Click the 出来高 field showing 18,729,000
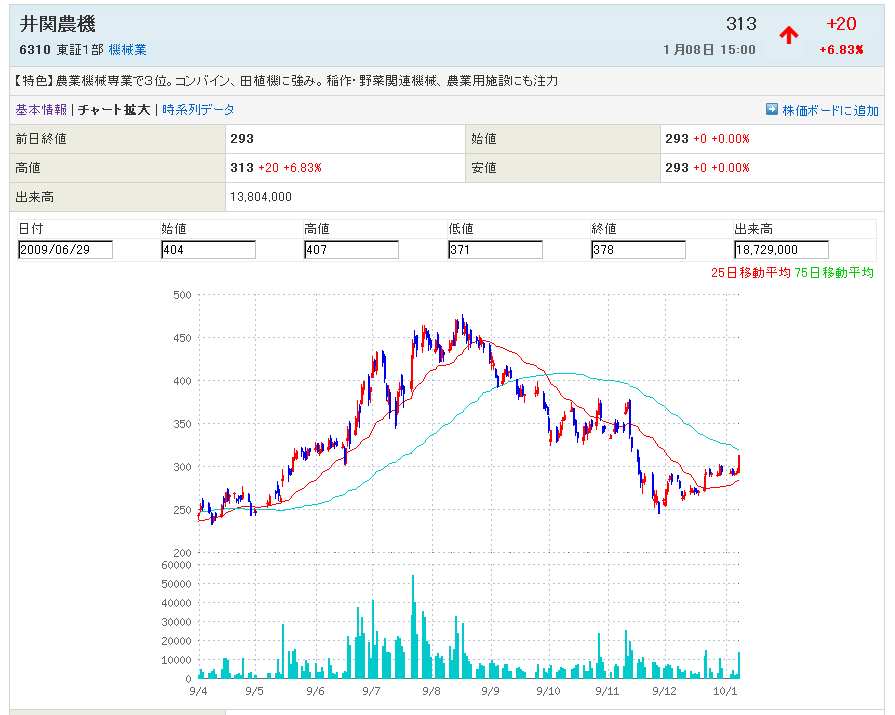 coord(781,250)
